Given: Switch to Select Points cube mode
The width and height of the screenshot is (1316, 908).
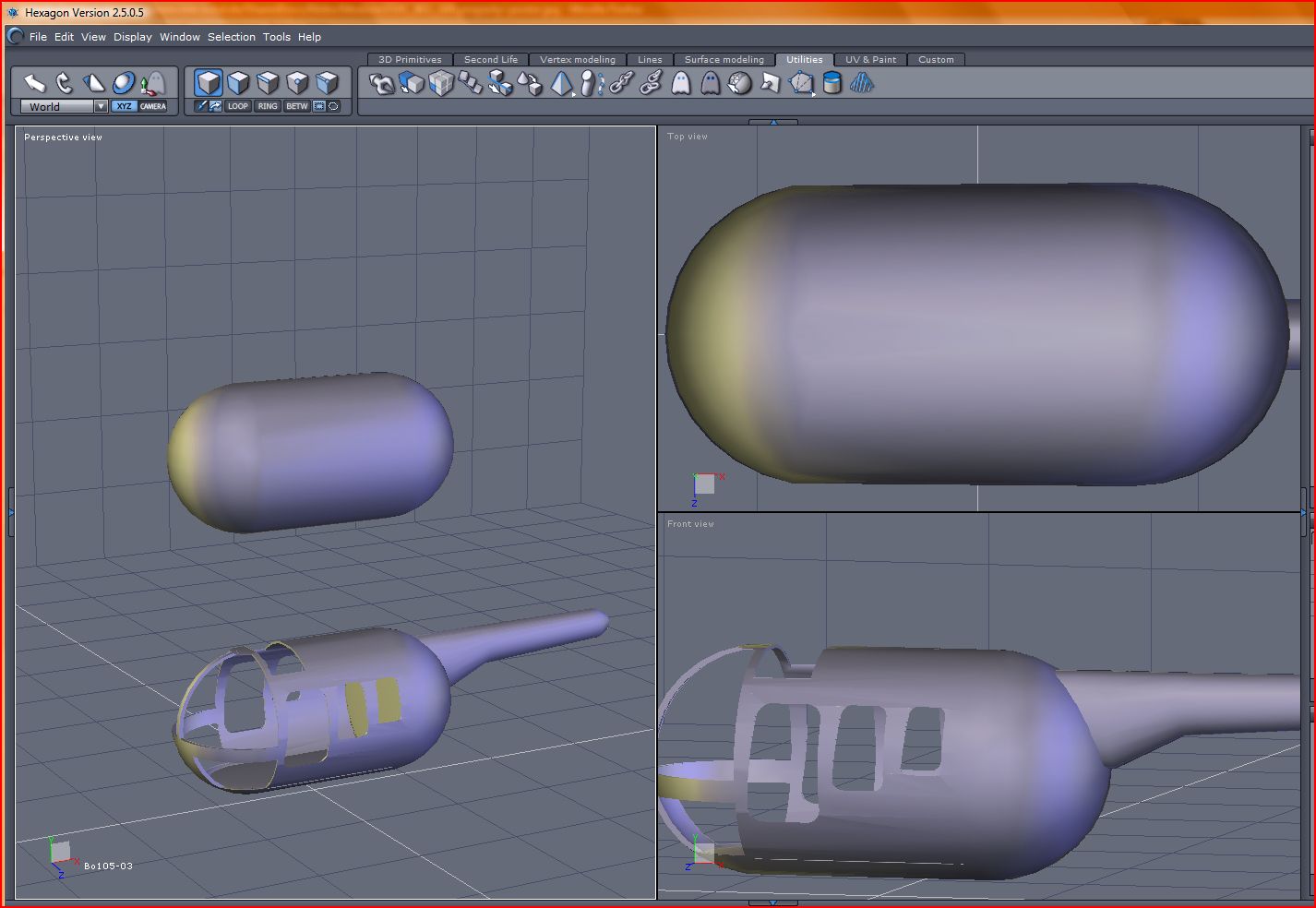Looking at the screenshot, I should [297, 83].
